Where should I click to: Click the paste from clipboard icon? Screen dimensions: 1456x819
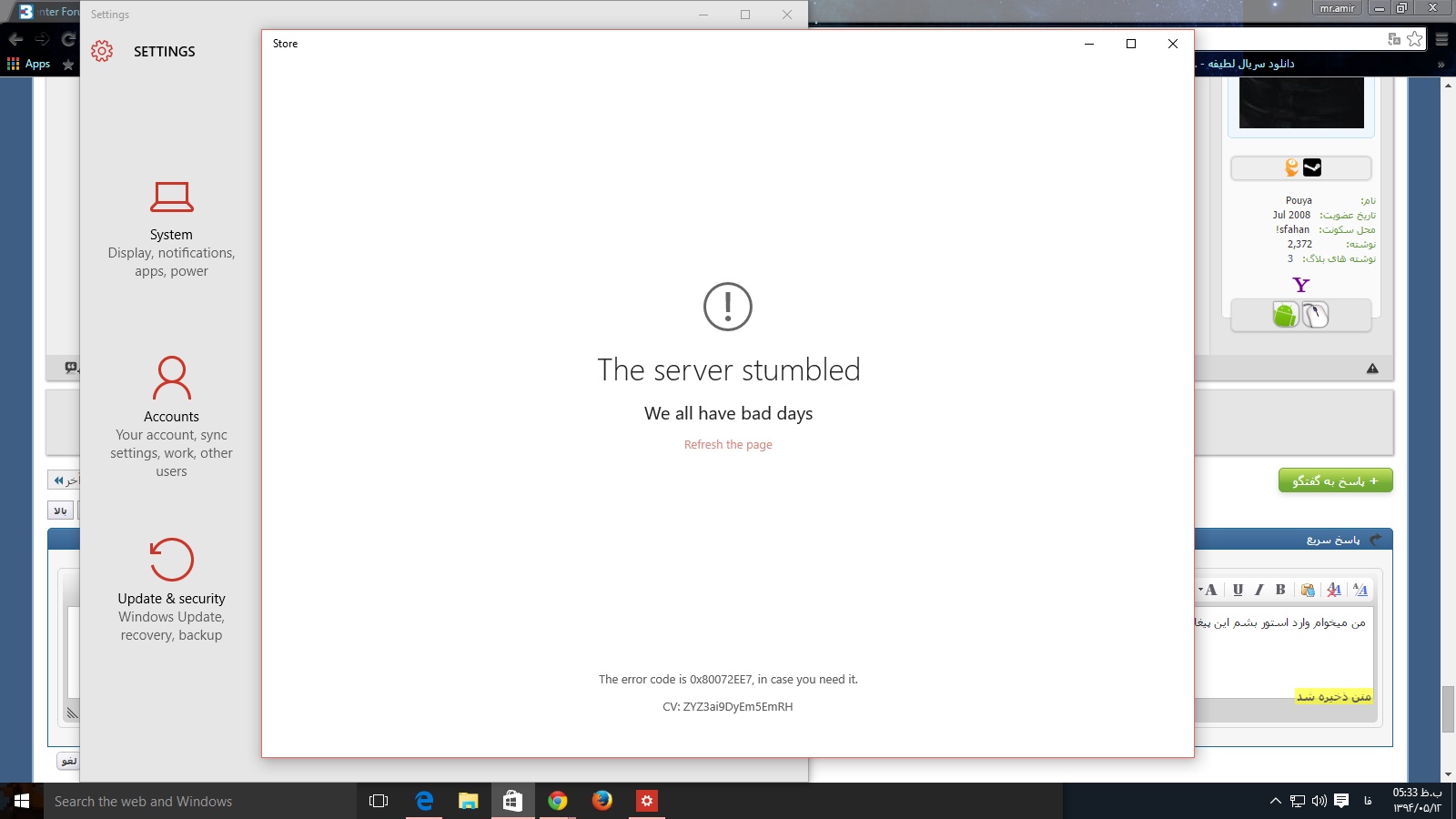point(1308,590)
